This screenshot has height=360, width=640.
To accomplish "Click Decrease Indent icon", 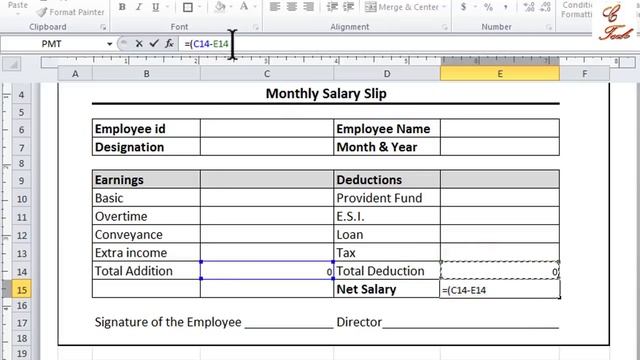I will [333, 7].
